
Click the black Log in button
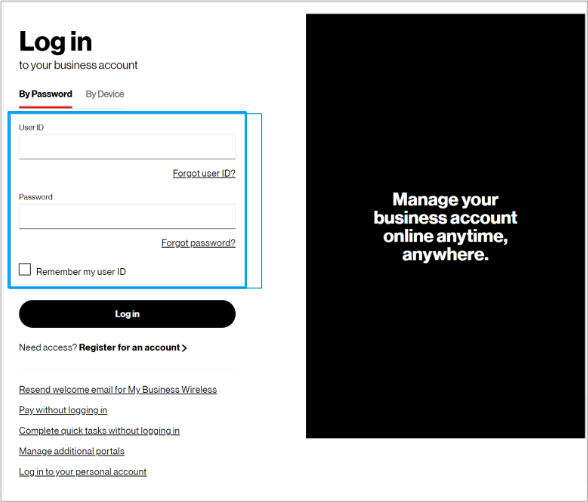127,314
